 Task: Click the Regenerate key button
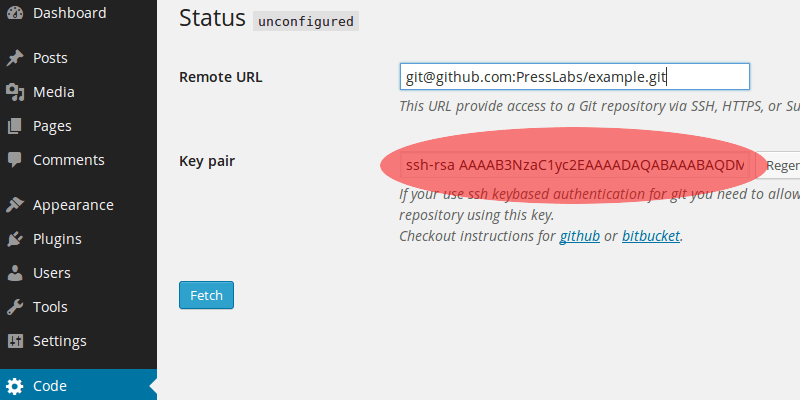pos(782,165)
